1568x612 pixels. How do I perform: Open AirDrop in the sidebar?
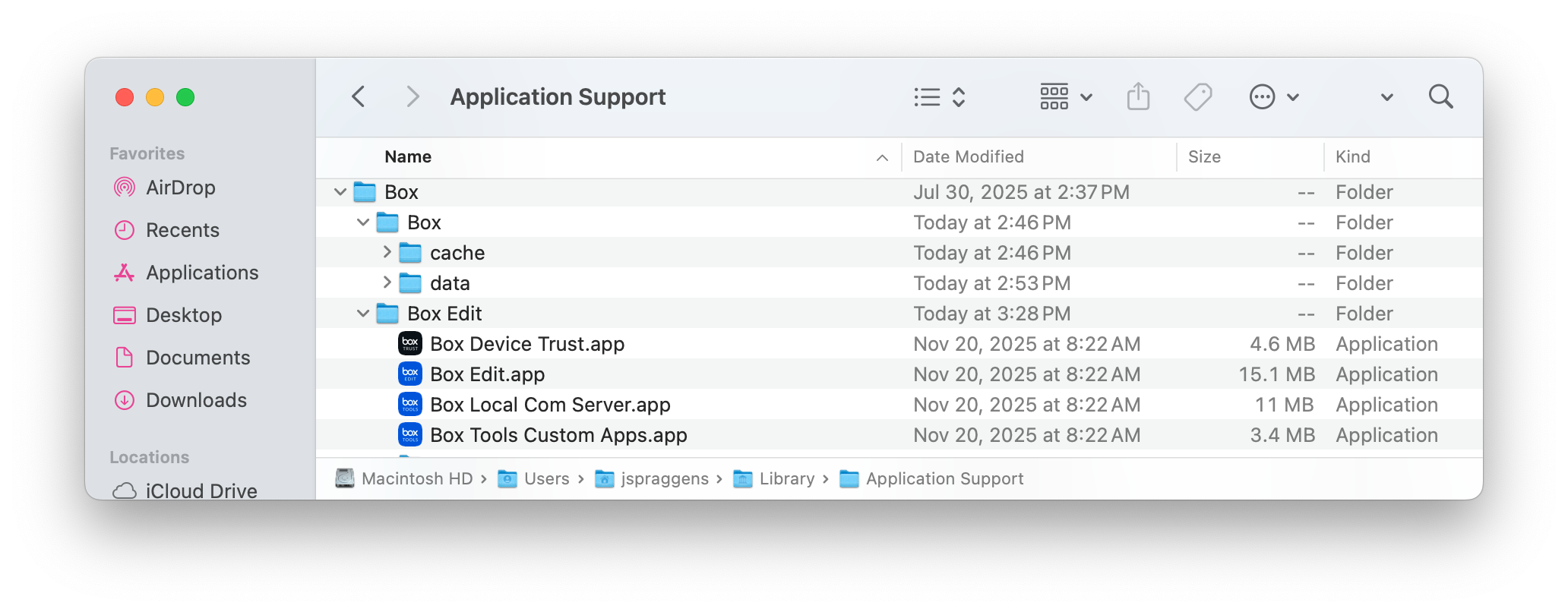click(180, 188)
